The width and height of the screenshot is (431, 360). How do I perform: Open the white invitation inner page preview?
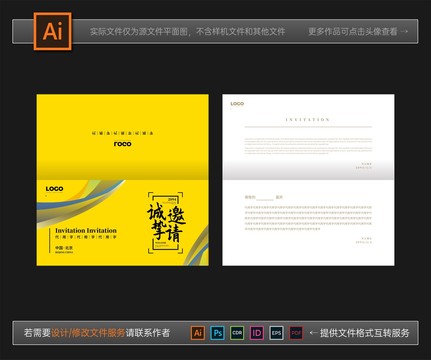[x=308, y=180]
